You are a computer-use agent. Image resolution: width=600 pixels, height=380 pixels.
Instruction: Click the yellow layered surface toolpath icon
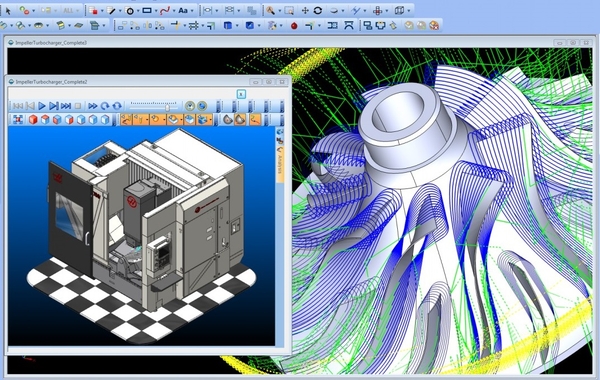[x=60, y=26]
